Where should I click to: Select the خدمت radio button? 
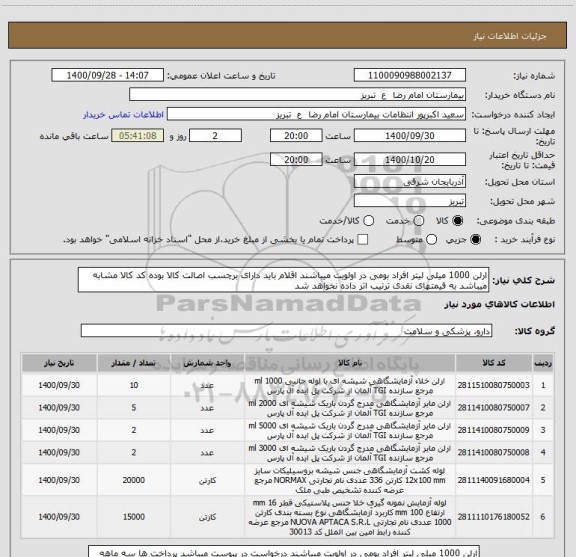419,221
